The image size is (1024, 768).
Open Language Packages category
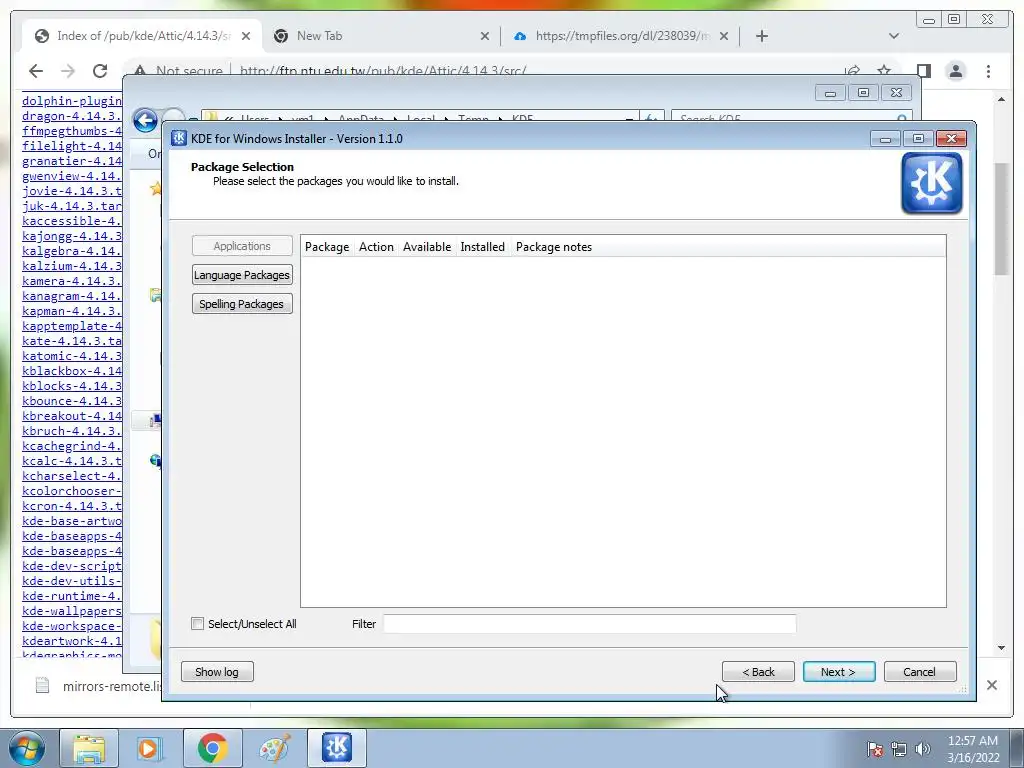click(x=242, y=275)
